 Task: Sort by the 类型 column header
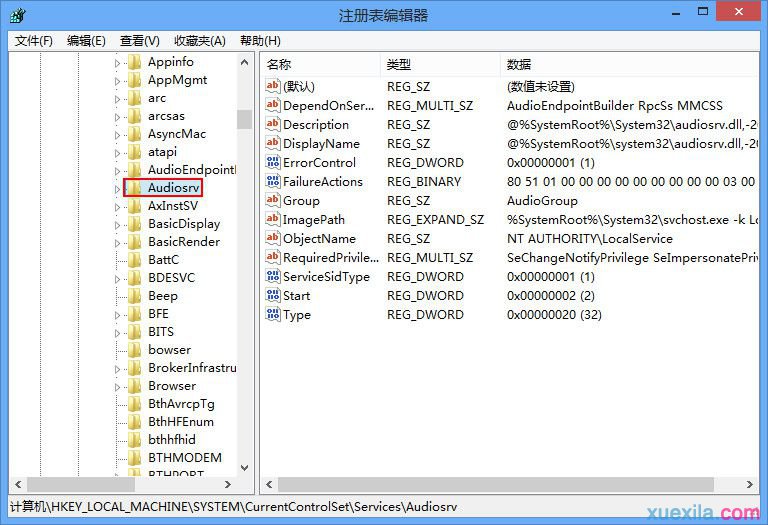[440, 65]
